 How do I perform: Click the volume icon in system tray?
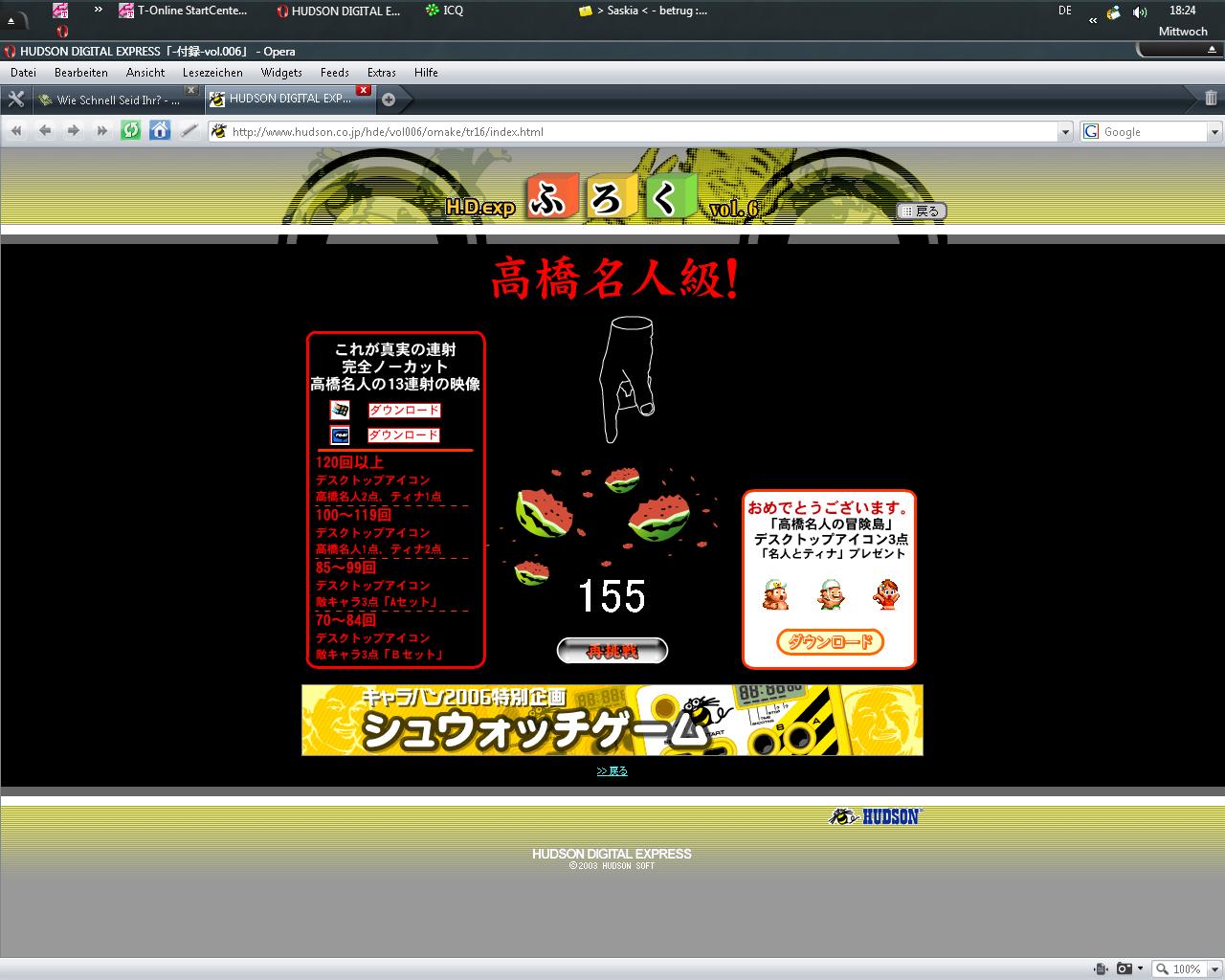tap(1140, 11)
